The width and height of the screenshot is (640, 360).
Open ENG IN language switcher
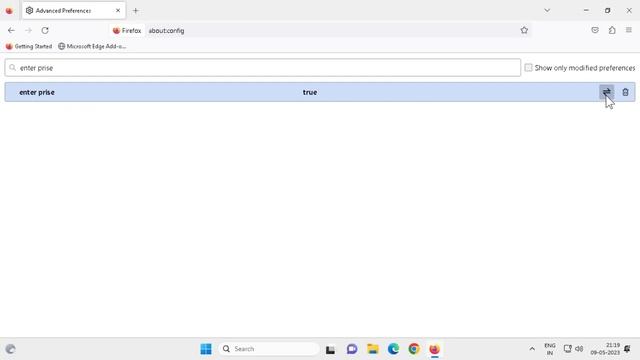click(x=550, y=349)
